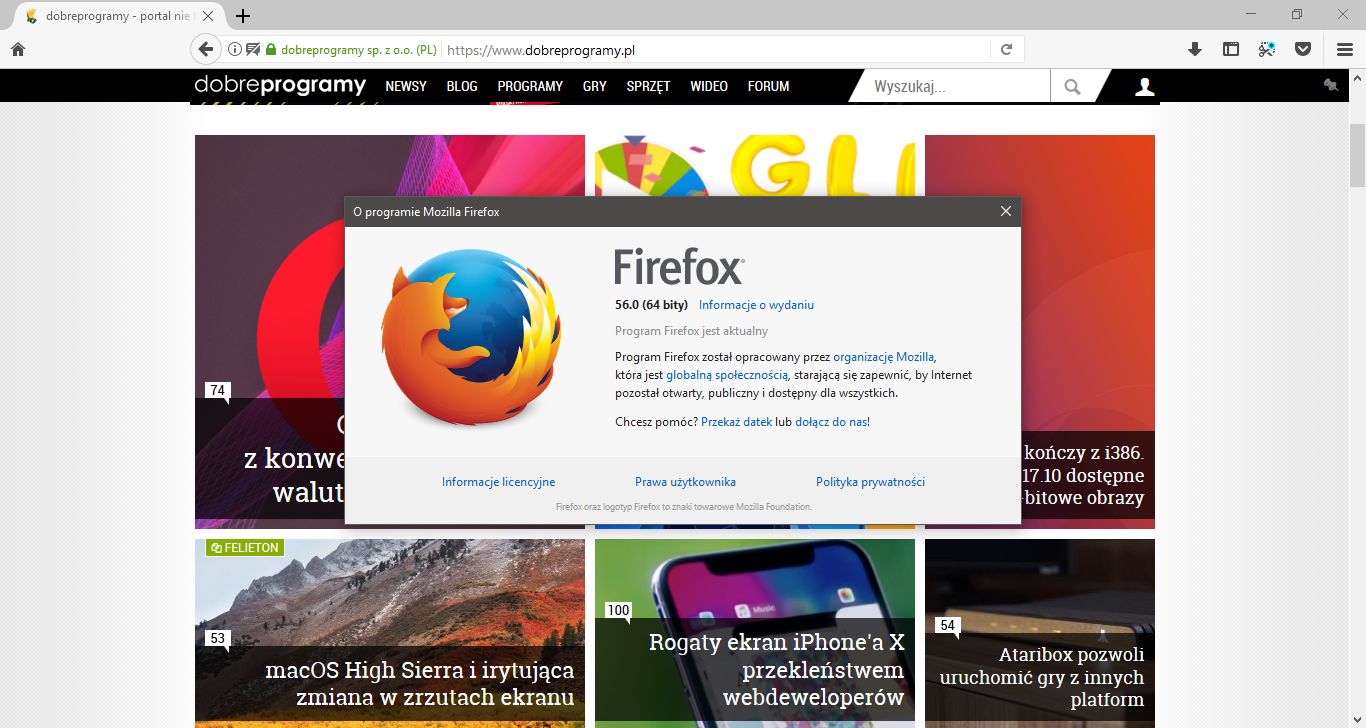Screen dimensions: 1366x728
Task: Select the dobreprogramy tab
Action: (120, 16)
